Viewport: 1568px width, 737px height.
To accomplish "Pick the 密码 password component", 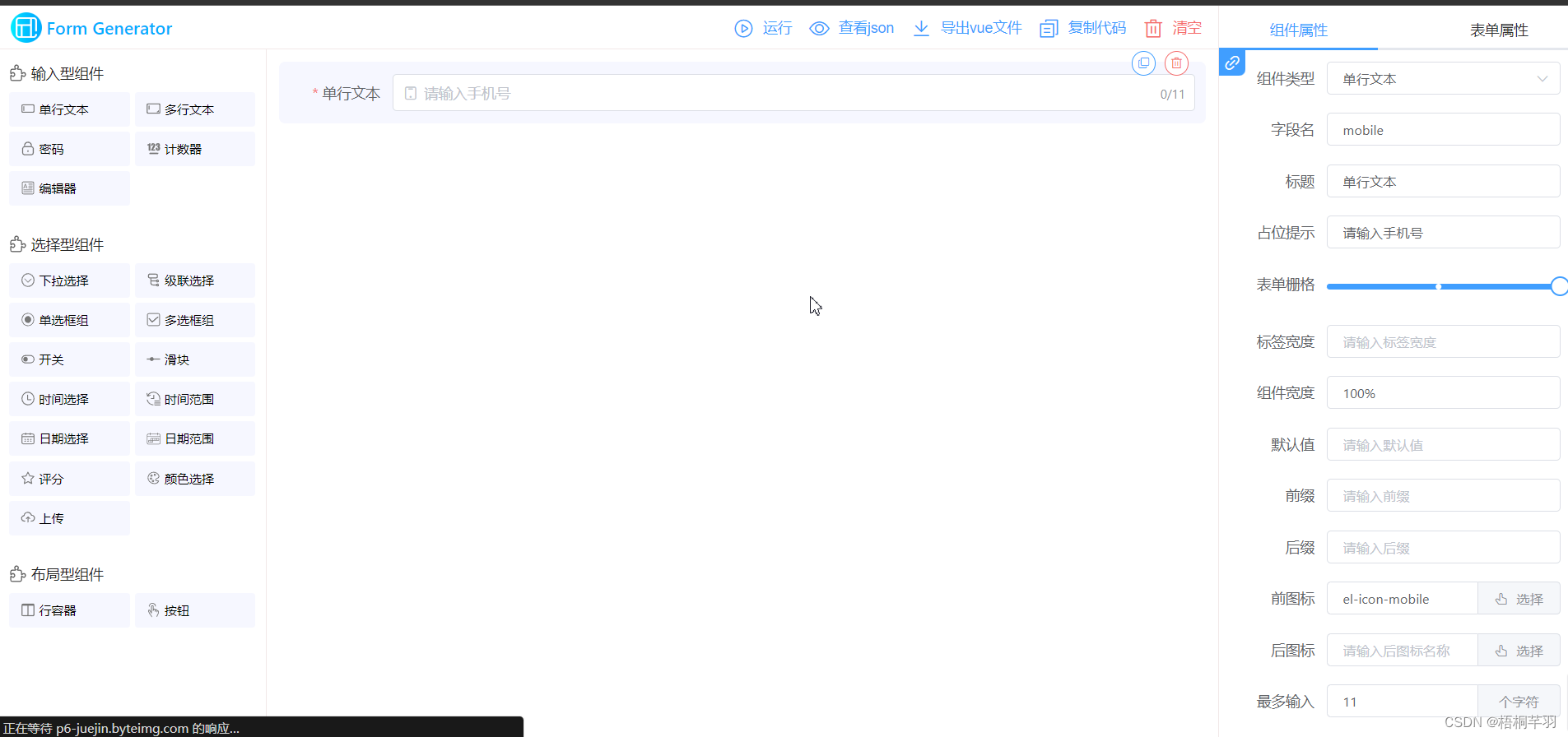I will (x=69, y=149).
